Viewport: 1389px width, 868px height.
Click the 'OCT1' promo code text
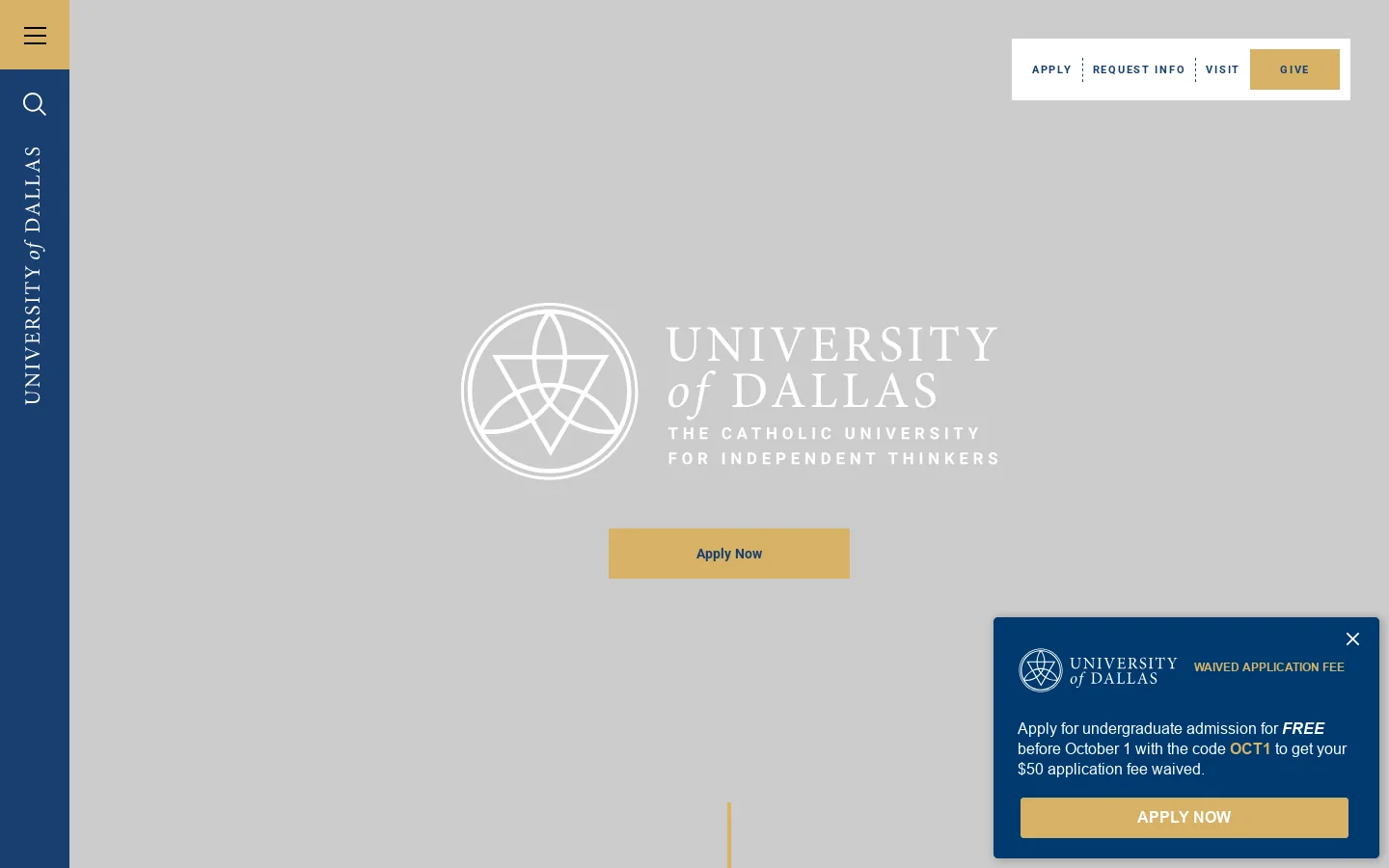pos(1250,749)
